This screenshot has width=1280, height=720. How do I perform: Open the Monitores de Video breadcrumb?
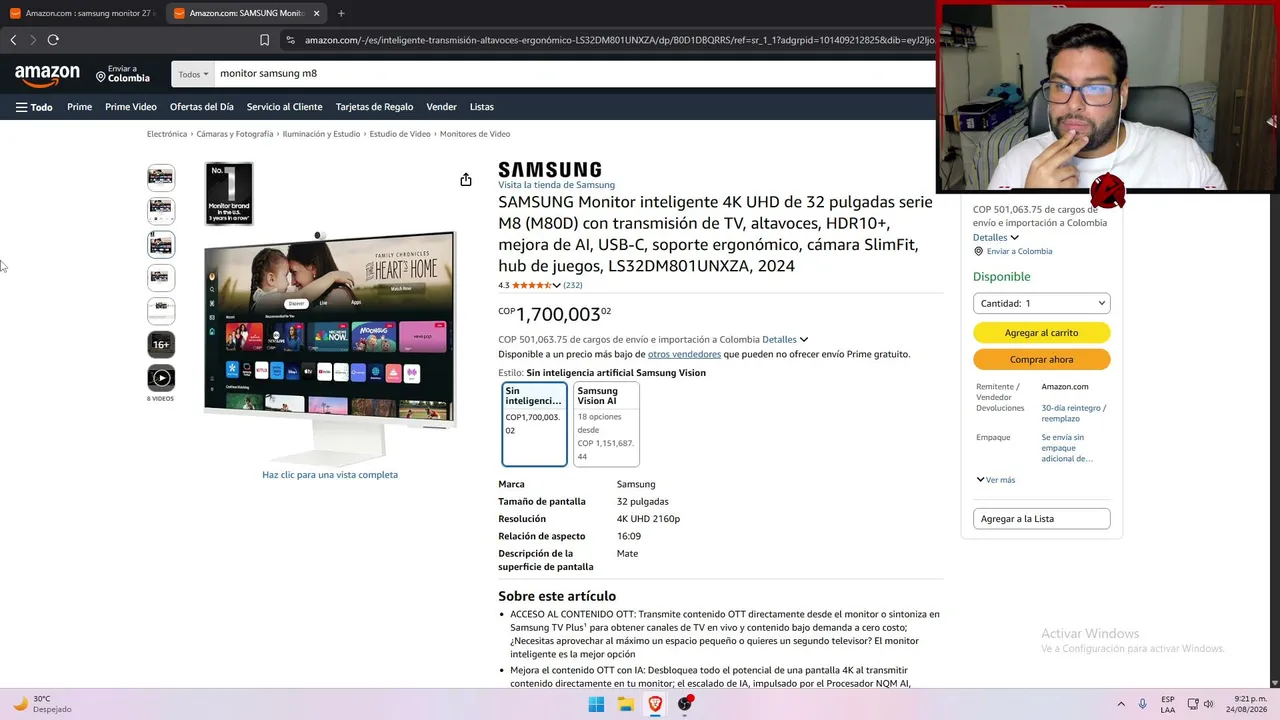[475, 134]
